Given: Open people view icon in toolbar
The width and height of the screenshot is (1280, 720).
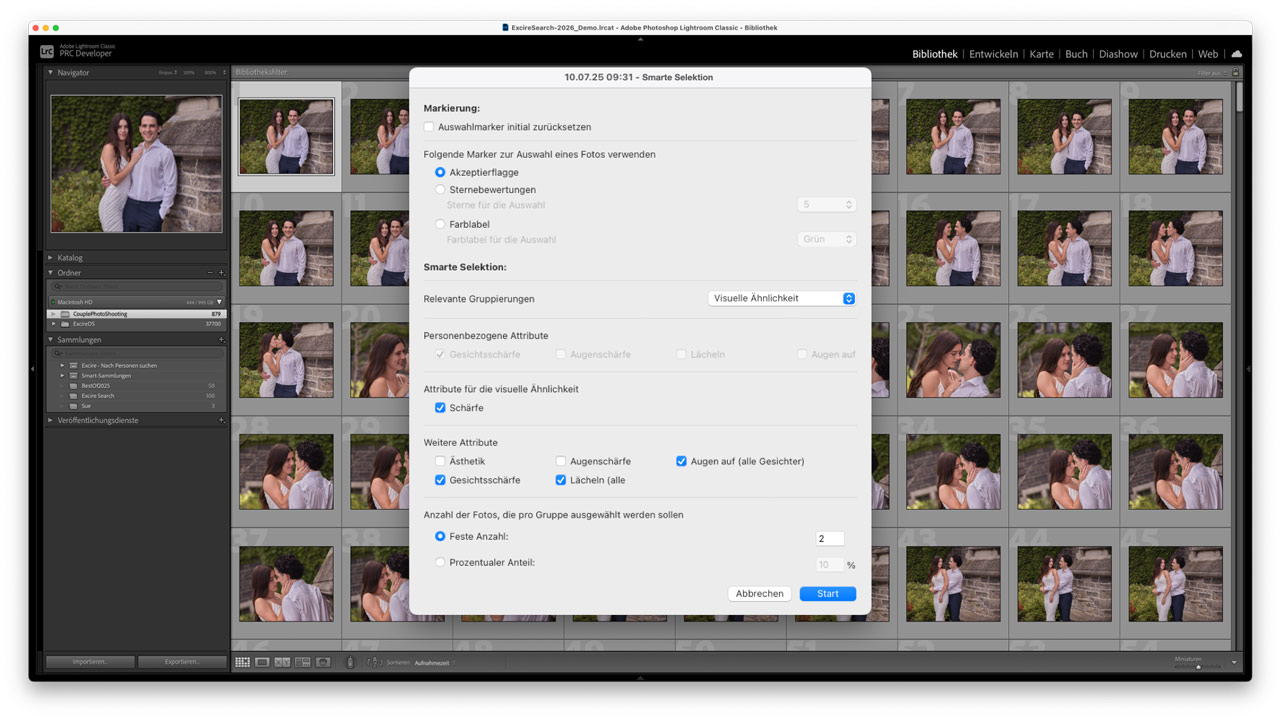Looking at the screenshot, I should [x=323, y=662].
